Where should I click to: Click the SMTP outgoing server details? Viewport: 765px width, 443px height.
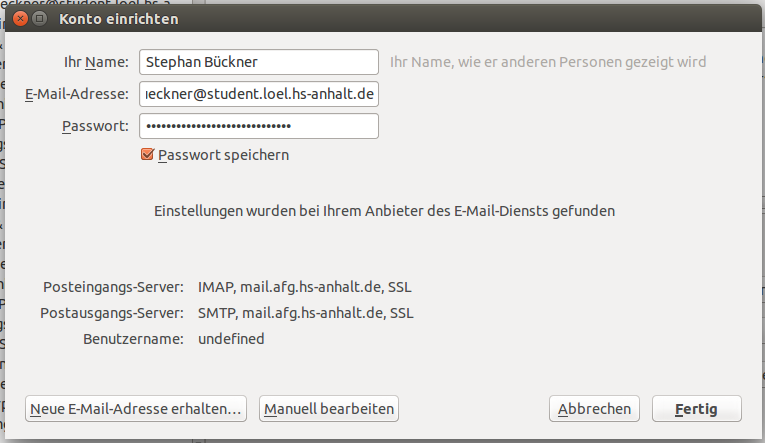(x=306, y=313)
